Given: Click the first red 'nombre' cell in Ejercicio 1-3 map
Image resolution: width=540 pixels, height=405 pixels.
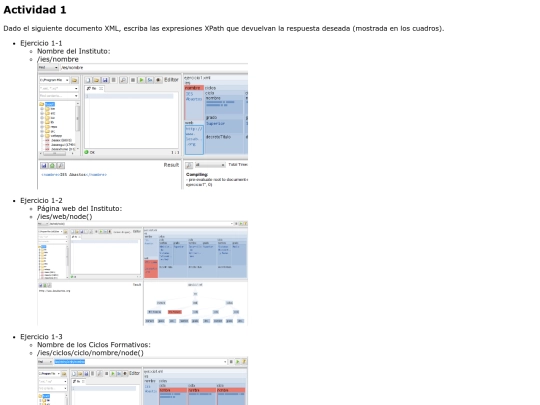Looking at the screenshot, I should [x=173, y=390].
